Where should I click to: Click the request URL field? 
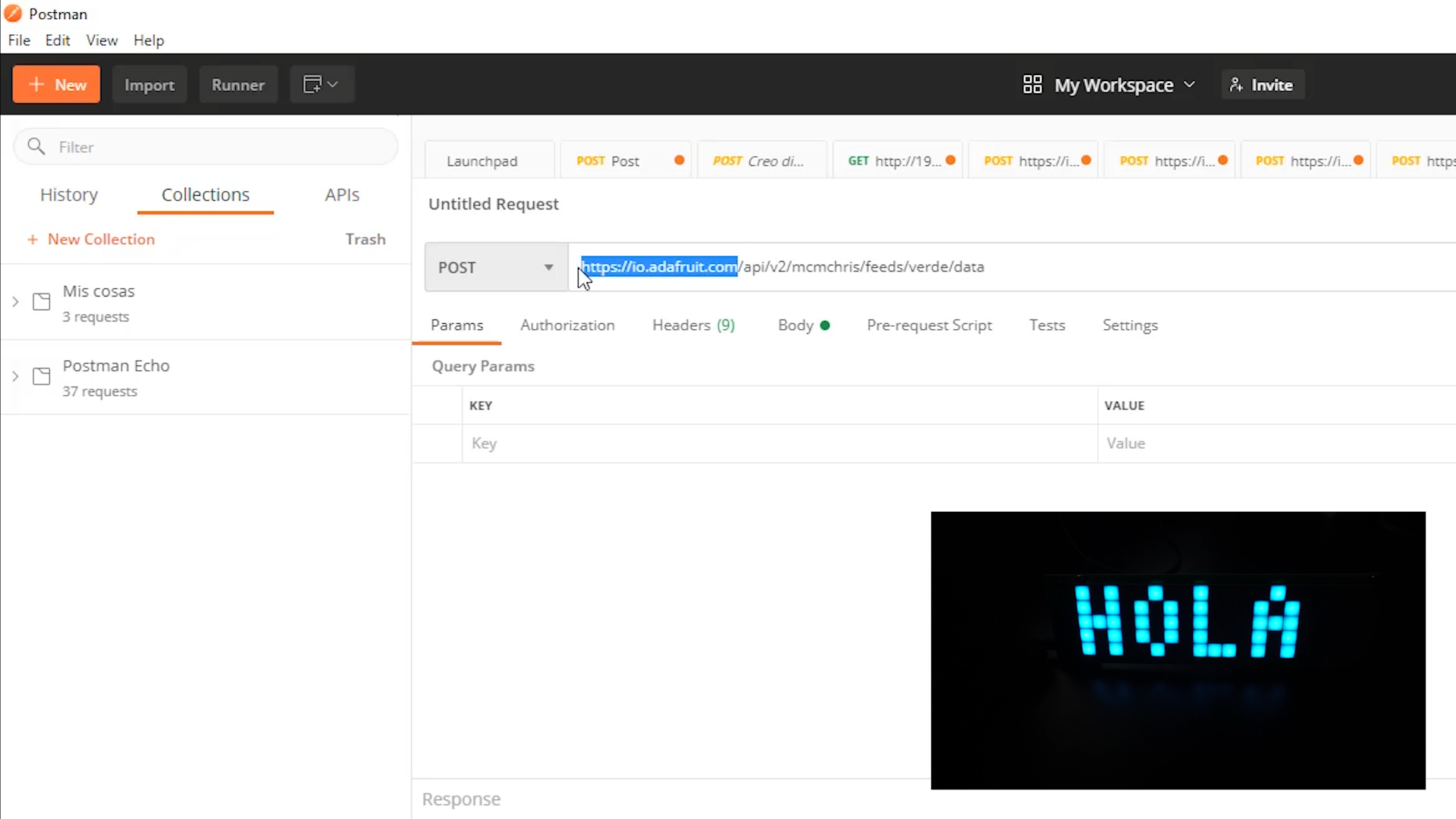point(1012,267)
